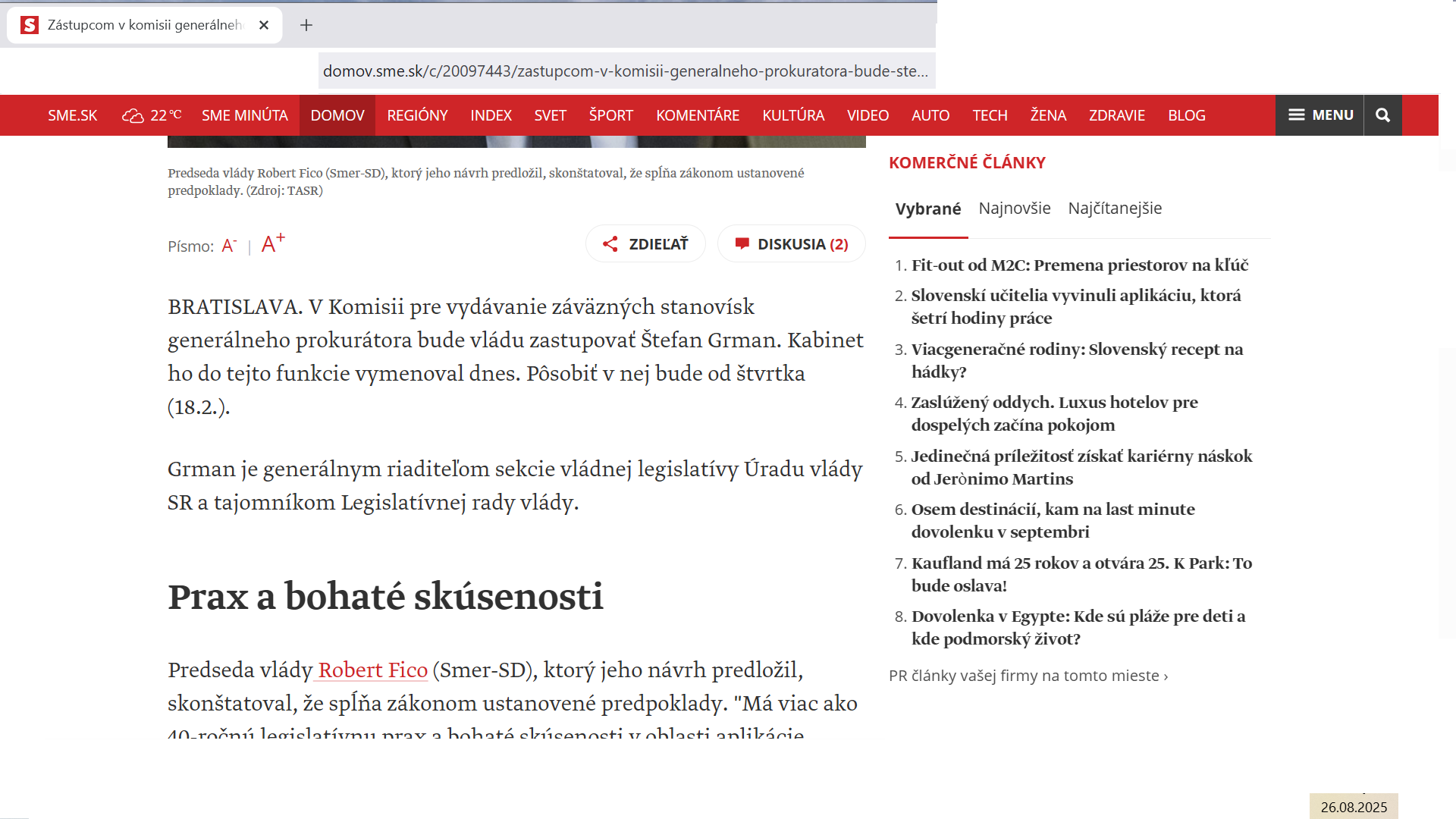The width and height of the screenshot is (1456, 819).
Task: Open the TECH section
Action: [990, 115]
